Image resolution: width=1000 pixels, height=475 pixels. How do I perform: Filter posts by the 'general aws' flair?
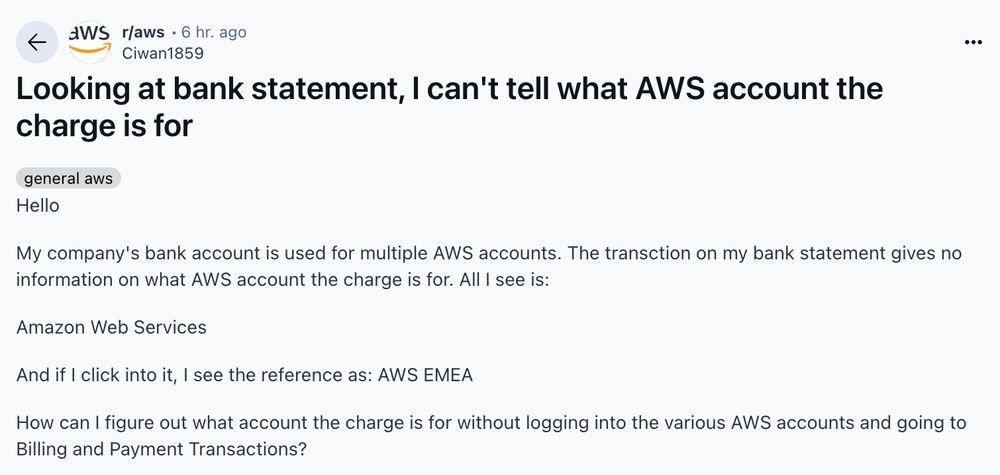click(68, 179)
